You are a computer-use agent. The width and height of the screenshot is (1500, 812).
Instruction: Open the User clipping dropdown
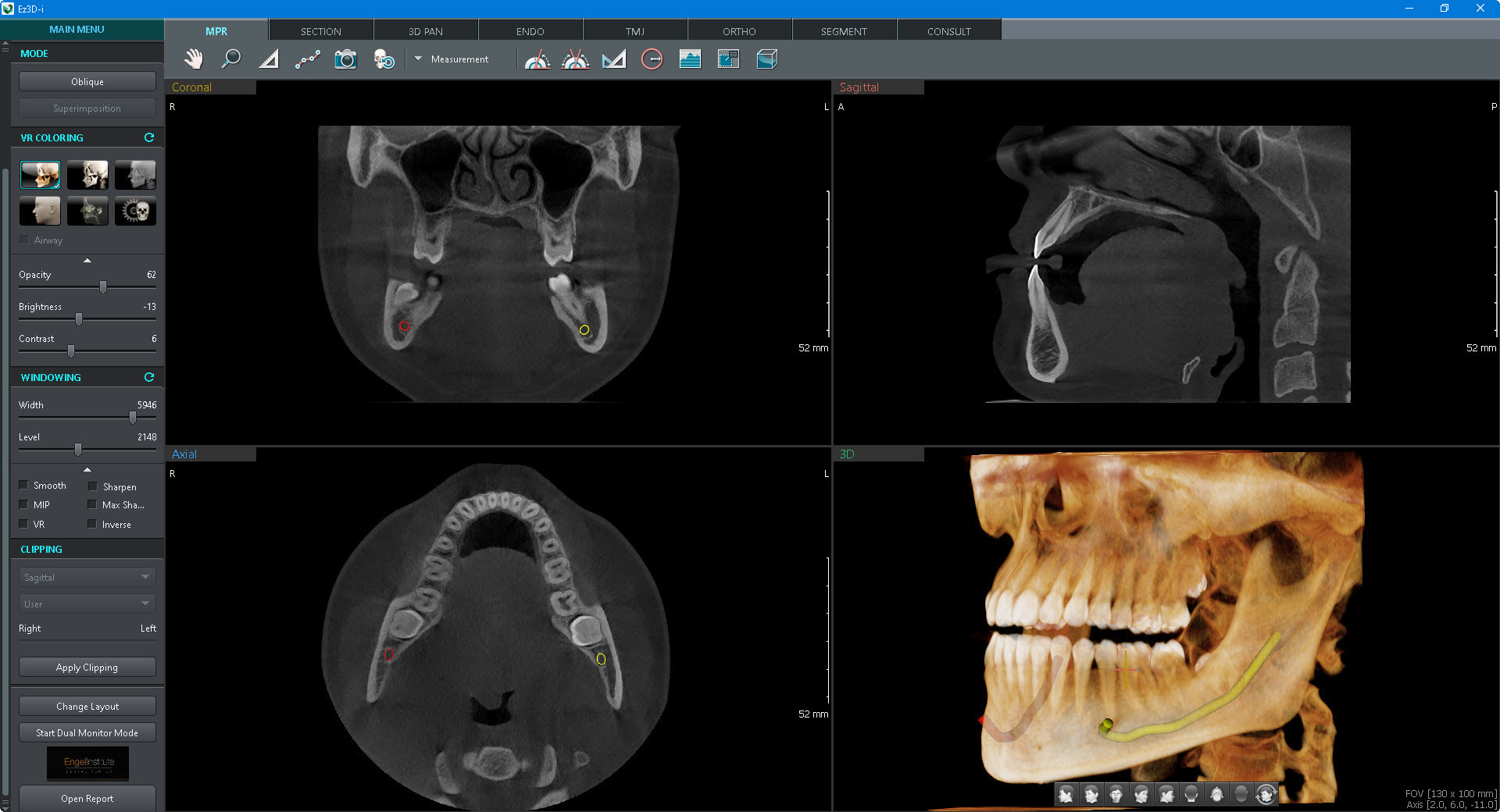[x=87, y=604]
